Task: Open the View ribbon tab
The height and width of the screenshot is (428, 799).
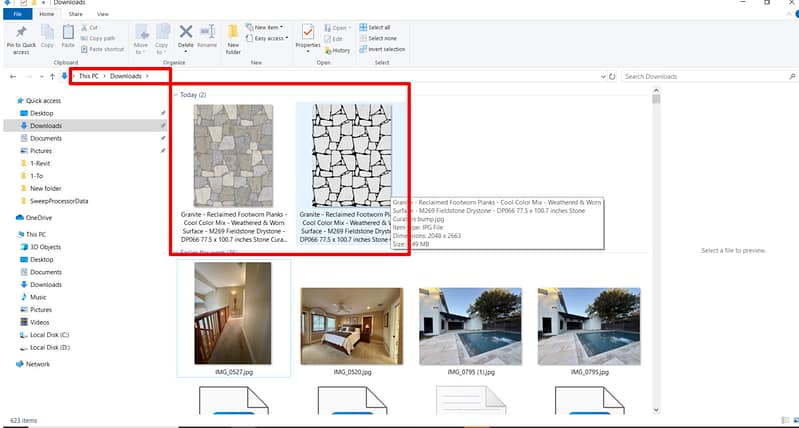Action: click(103, 15)
